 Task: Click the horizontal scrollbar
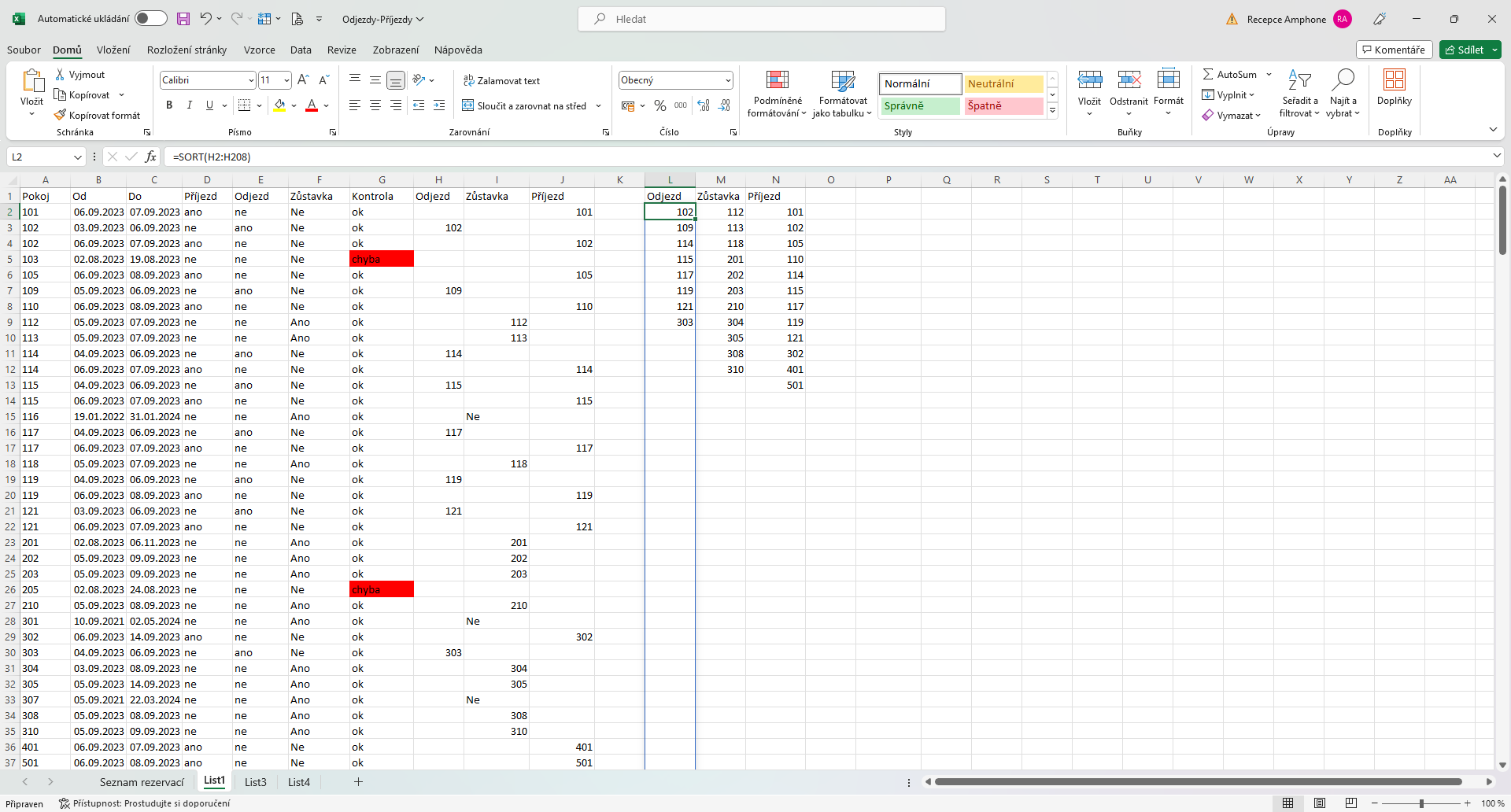1199,782
